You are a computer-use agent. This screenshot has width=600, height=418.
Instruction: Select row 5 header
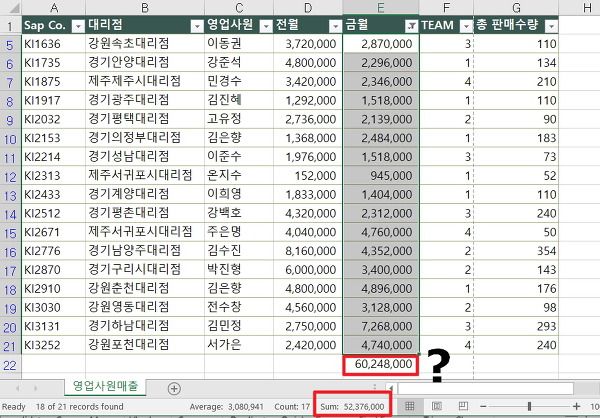[10, 45]
